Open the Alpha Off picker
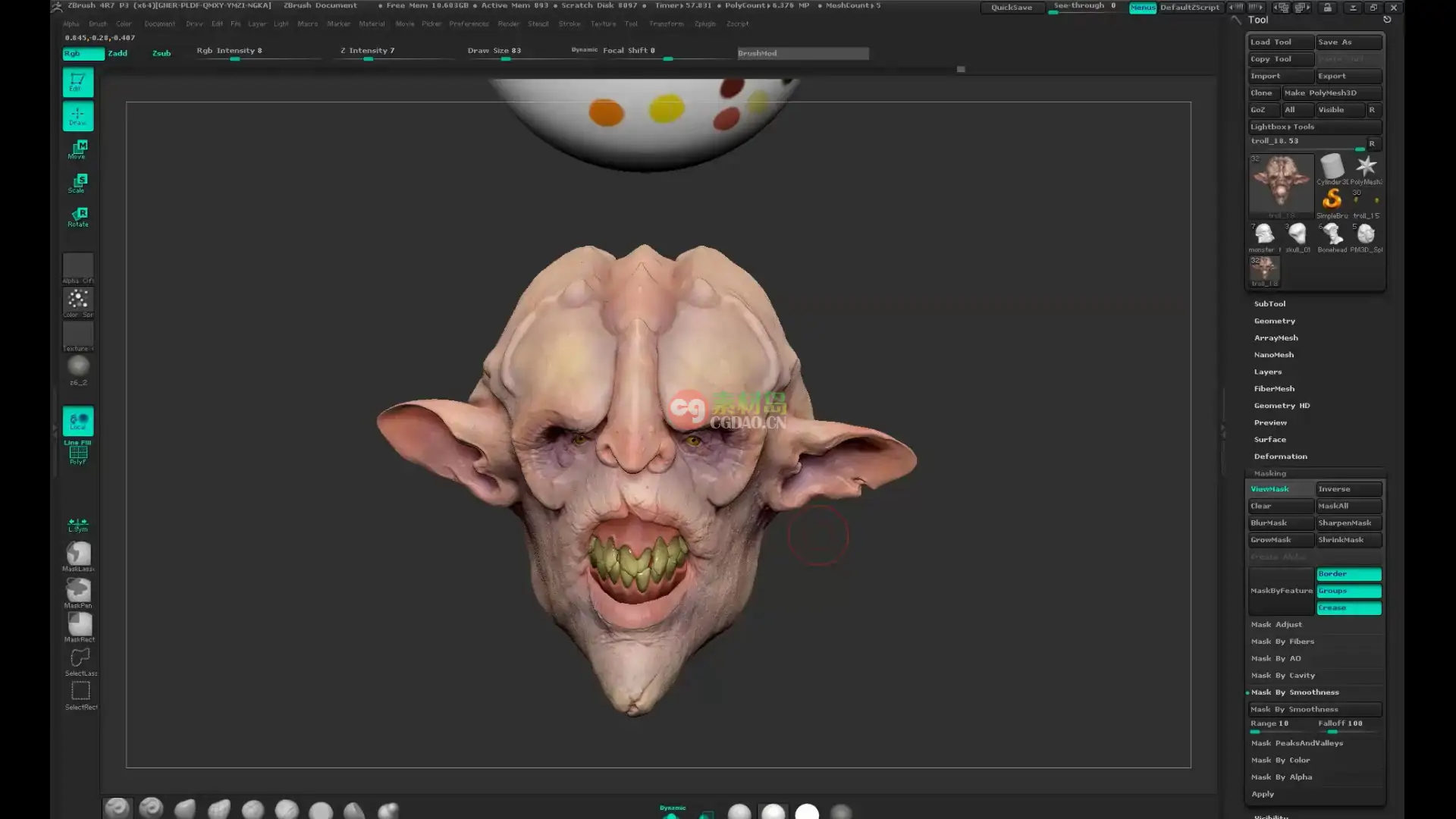Viewport: 1456px width, 819px height. point(78,268)
